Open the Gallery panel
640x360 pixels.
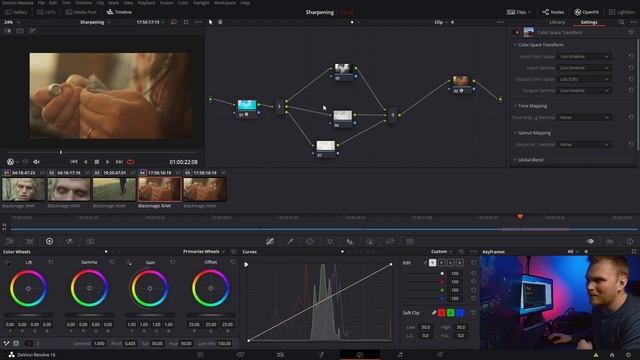16,12
